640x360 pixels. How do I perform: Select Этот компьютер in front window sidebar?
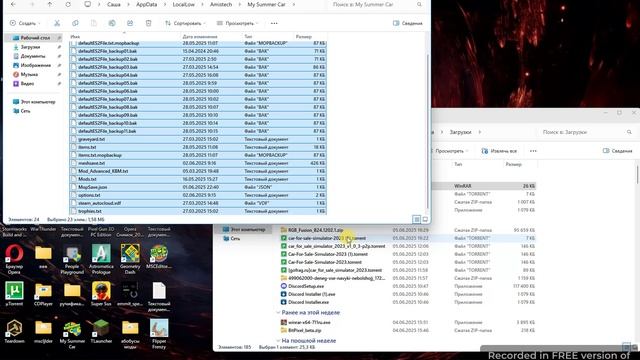pos(38,102)
